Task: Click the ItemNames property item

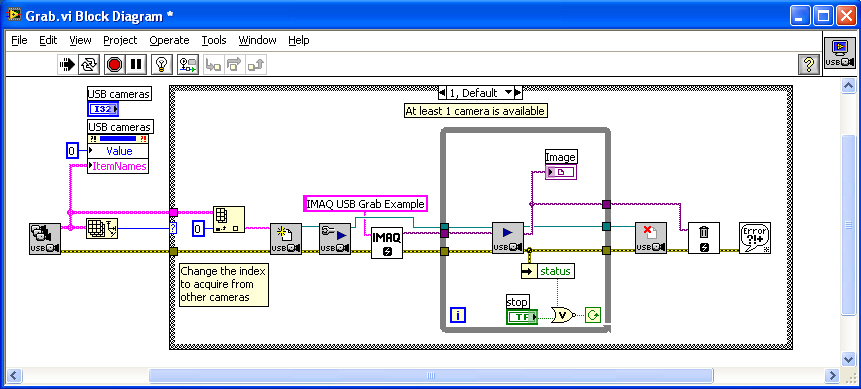Action: pyautogui.click(x=118, y=165)
